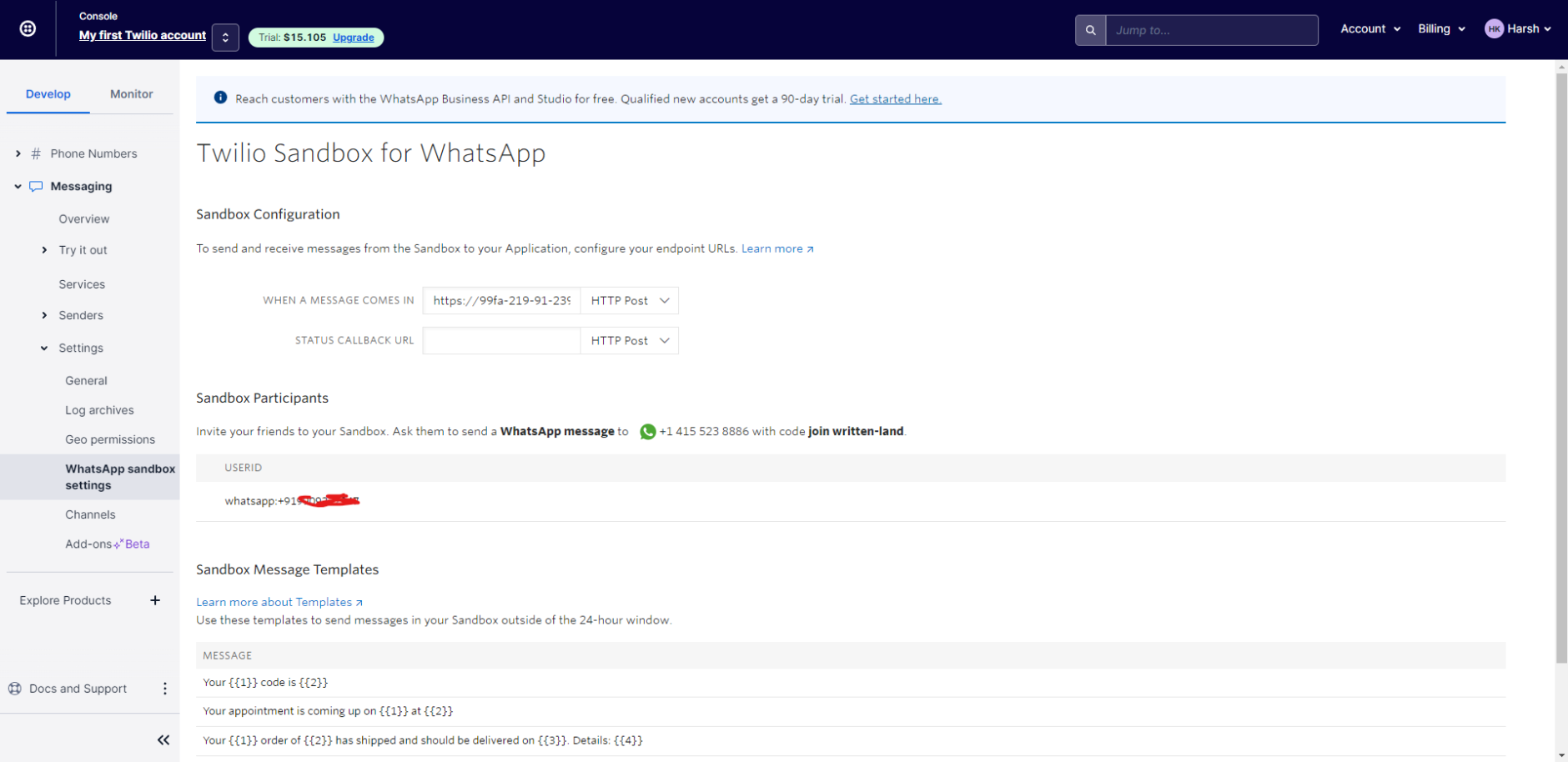Collapse the Messaging section chevron
This screenshot has height=762, width=1568.
click(x=18, y=187)
